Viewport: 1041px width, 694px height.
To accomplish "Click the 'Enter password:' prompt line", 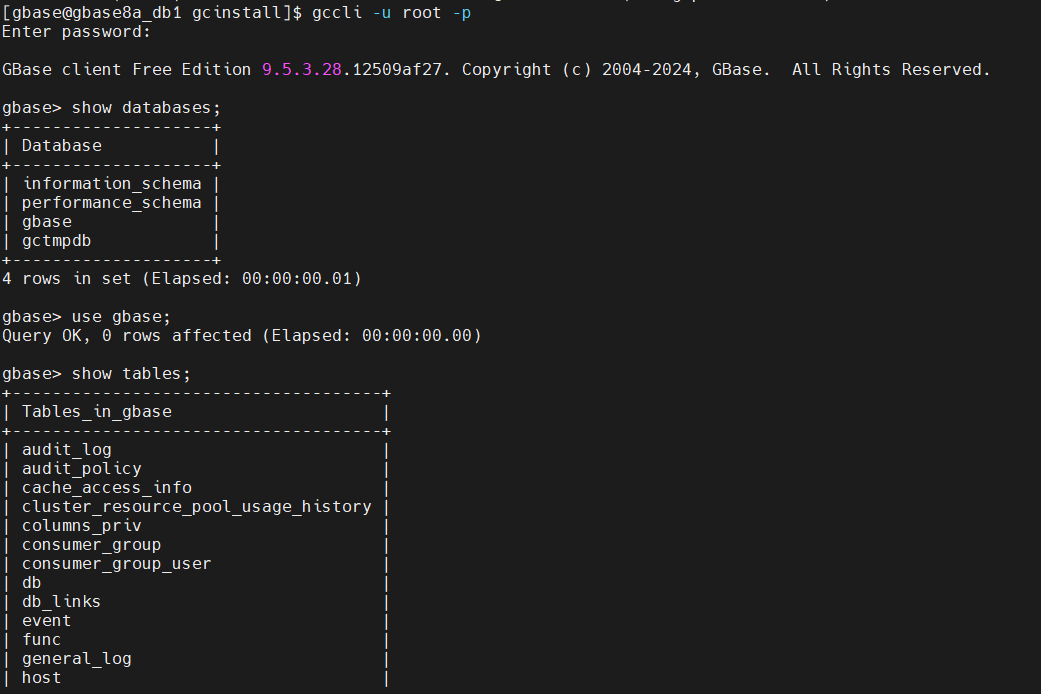I will 76,32.
